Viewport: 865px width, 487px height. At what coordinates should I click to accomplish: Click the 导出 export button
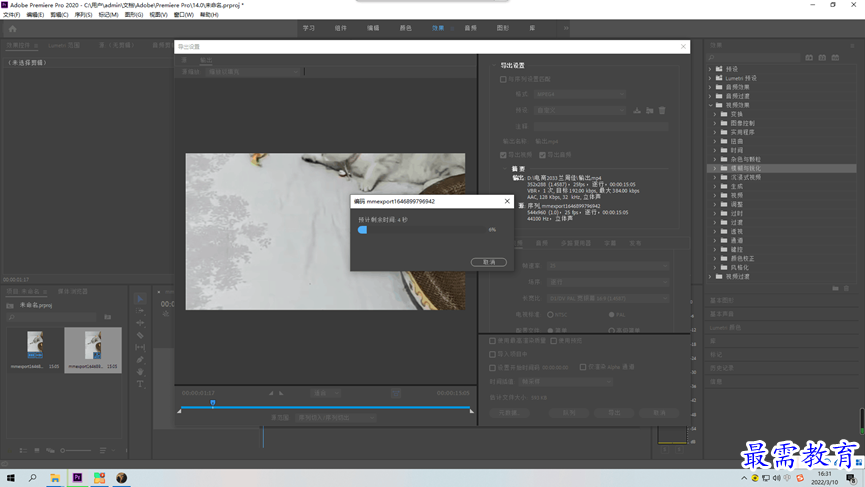614,413
